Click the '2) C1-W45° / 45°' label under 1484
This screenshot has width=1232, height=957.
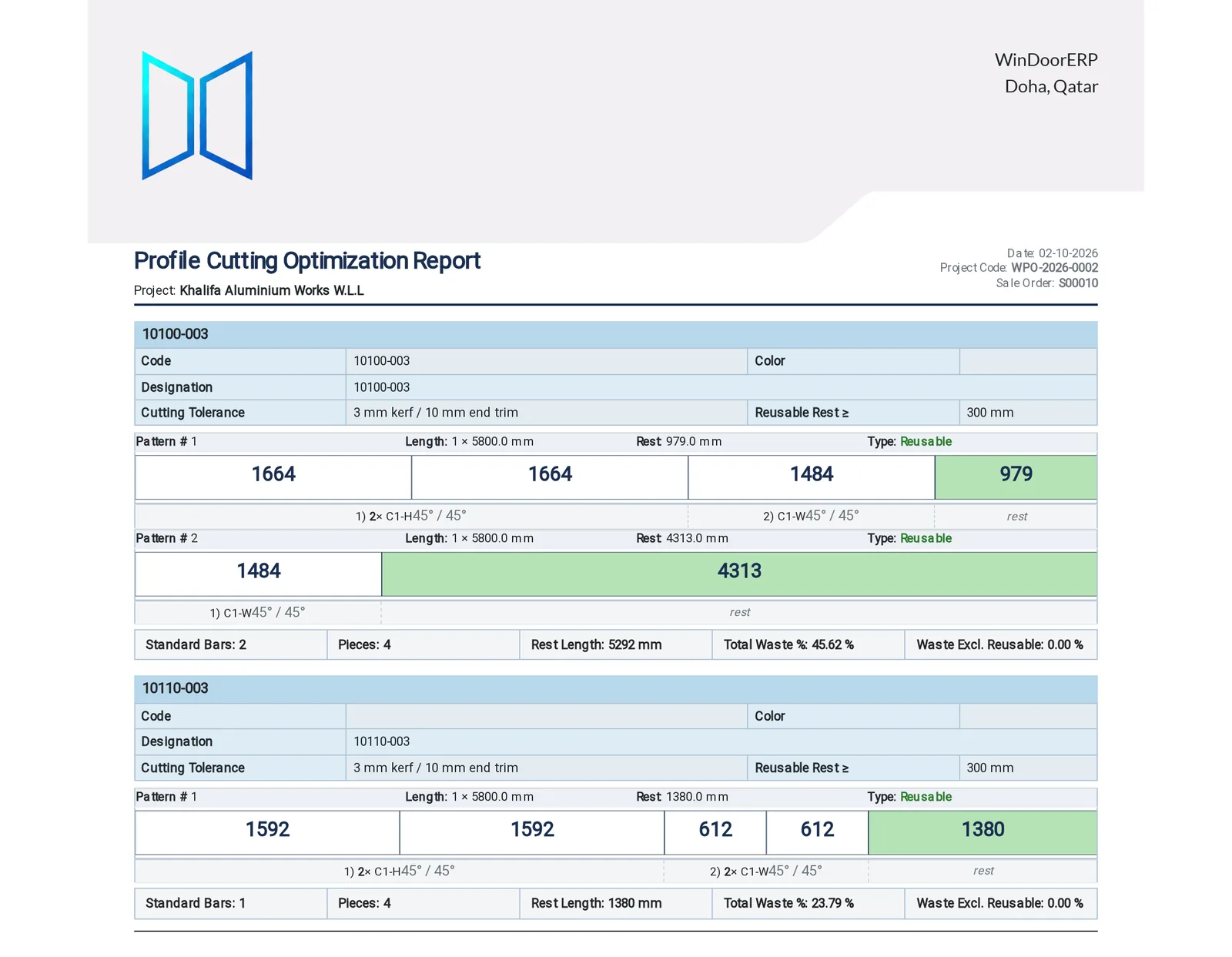click(x=811, y=516)
